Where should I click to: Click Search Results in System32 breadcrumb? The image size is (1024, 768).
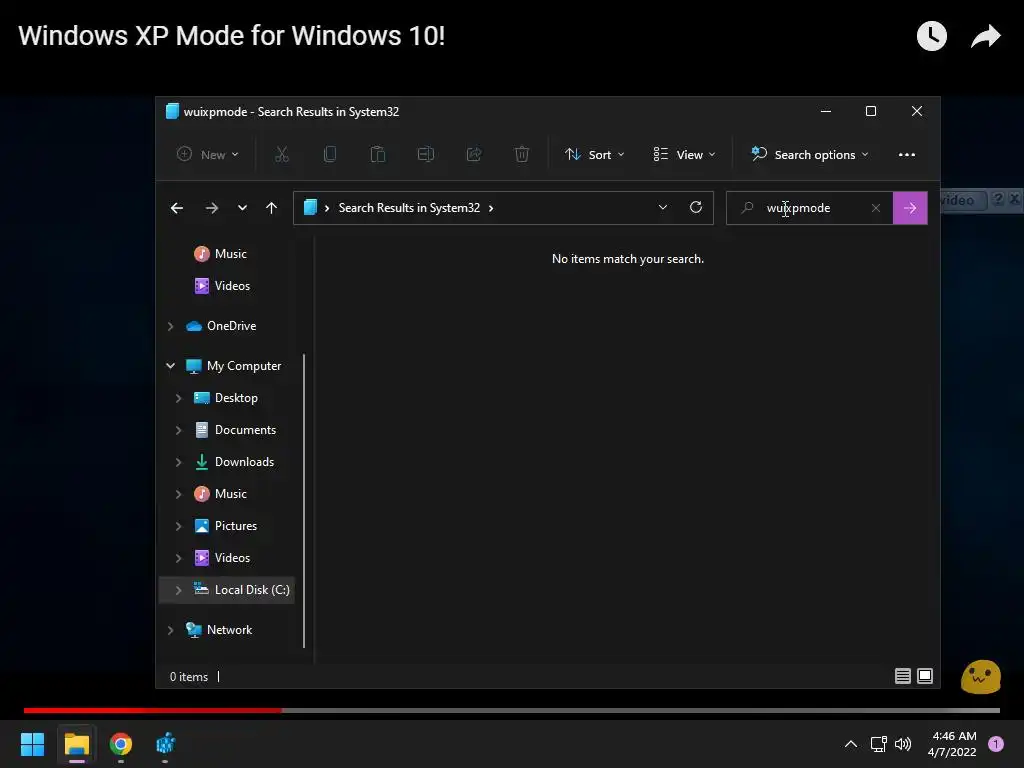pos(409,208)
